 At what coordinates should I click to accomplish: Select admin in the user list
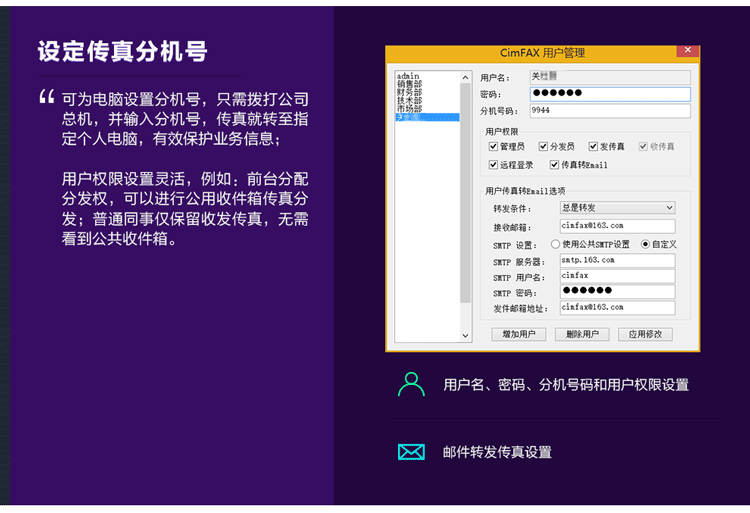pyautogui.click(x=408, y=76)
